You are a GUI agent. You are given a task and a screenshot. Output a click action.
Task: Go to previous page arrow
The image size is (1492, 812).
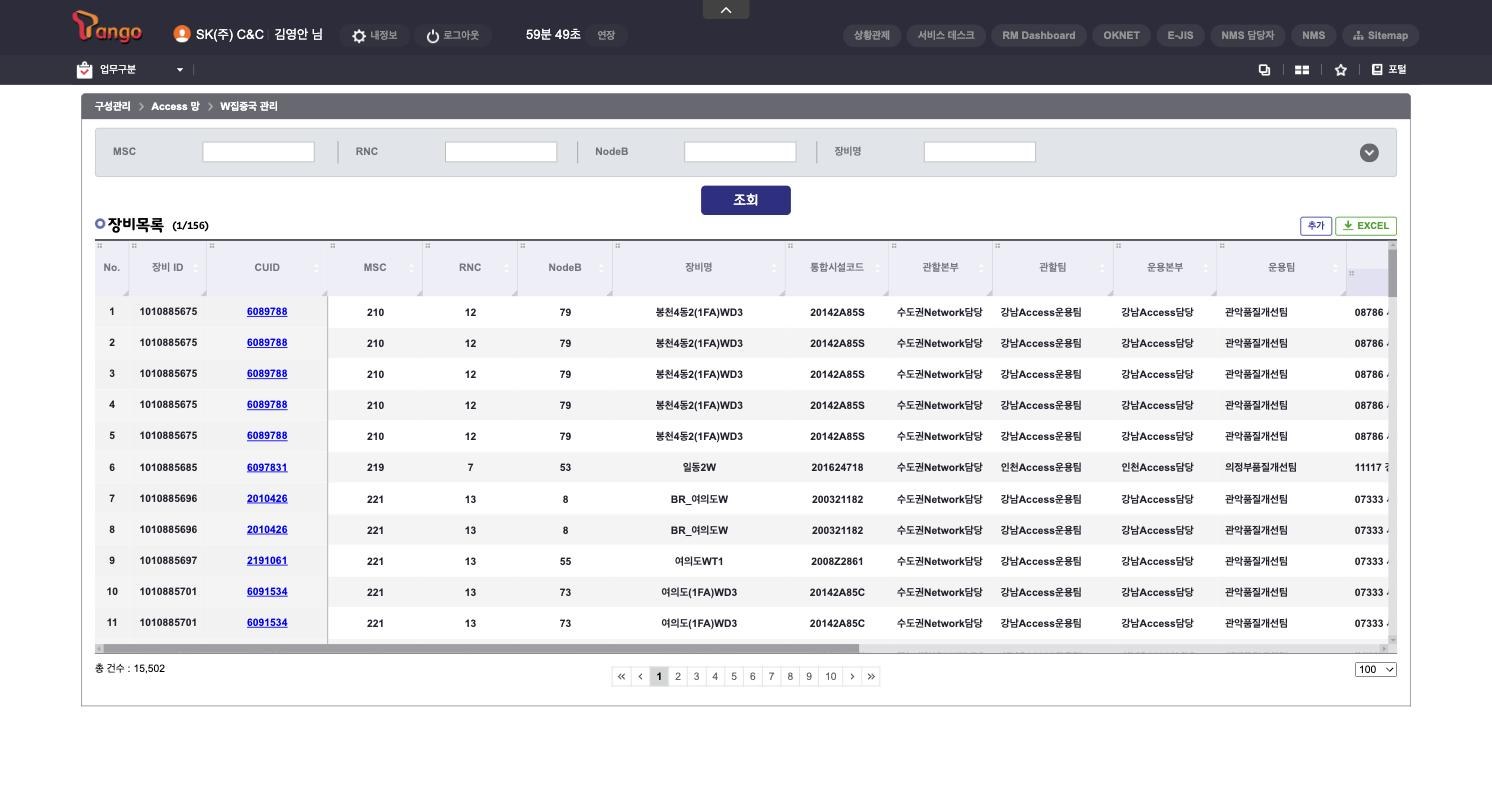[x=640, y=677]
